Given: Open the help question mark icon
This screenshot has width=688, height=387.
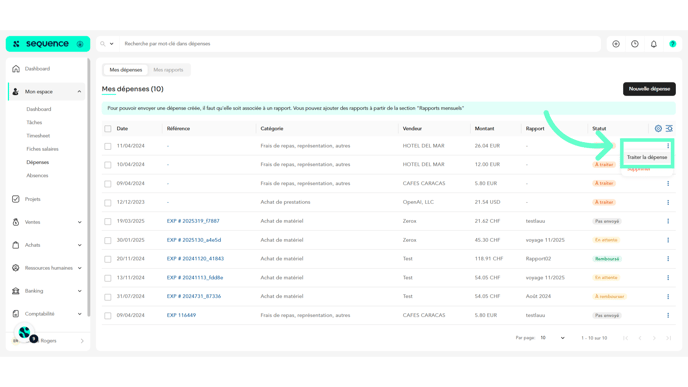Looking at the screenshot, I should pos(673,44).
